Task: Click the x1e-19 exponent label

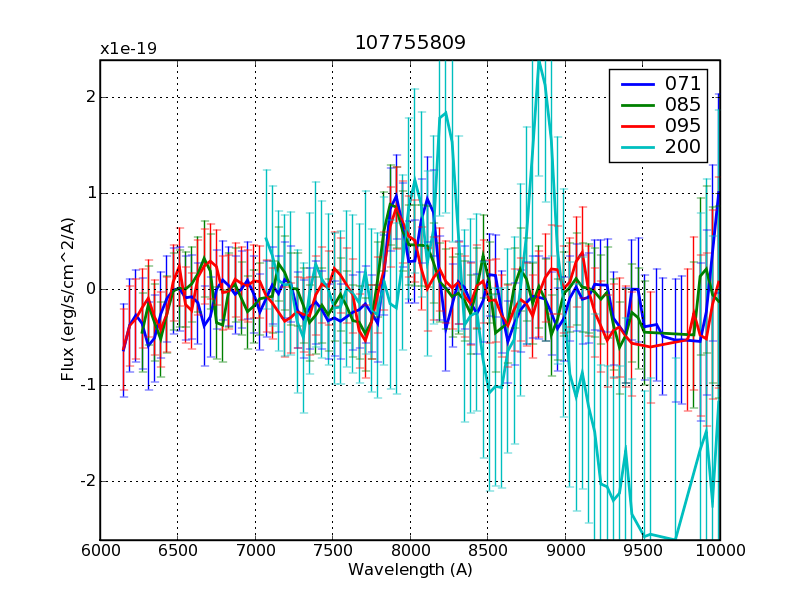Action: (x=128, y=48)
